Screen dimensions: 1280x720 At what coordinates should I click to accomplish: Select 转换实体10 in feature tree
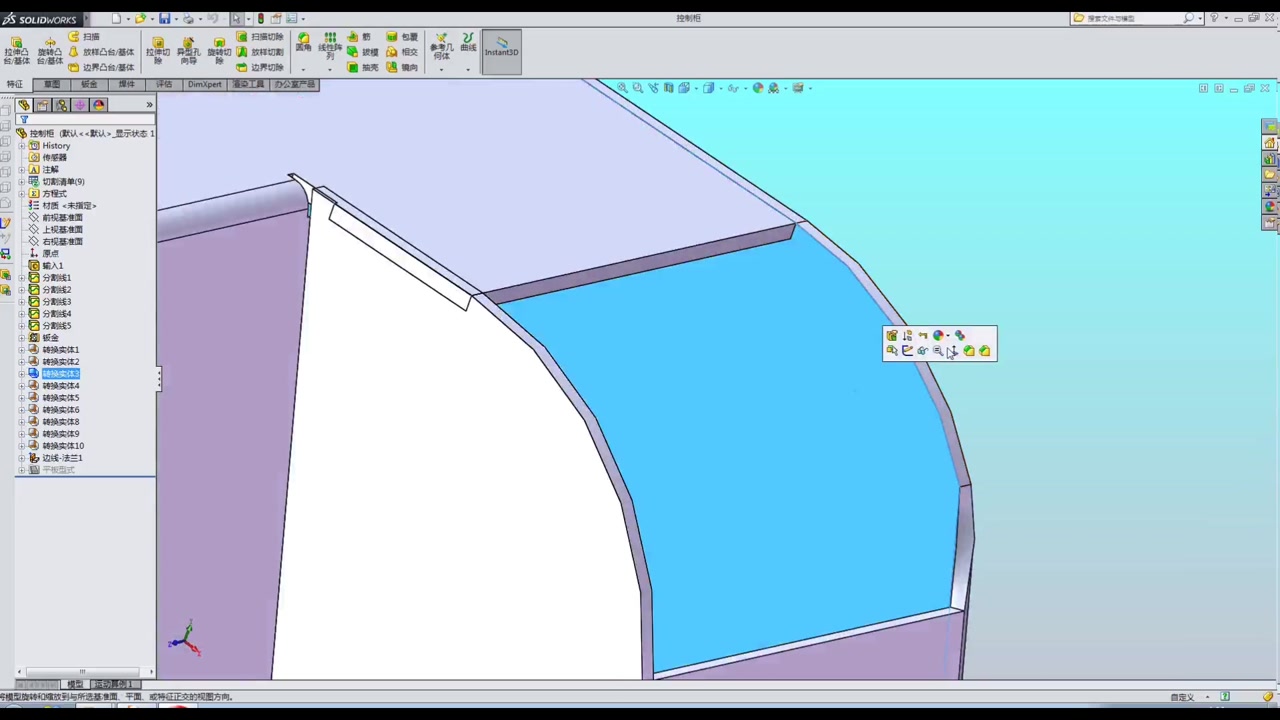point(63,446)
